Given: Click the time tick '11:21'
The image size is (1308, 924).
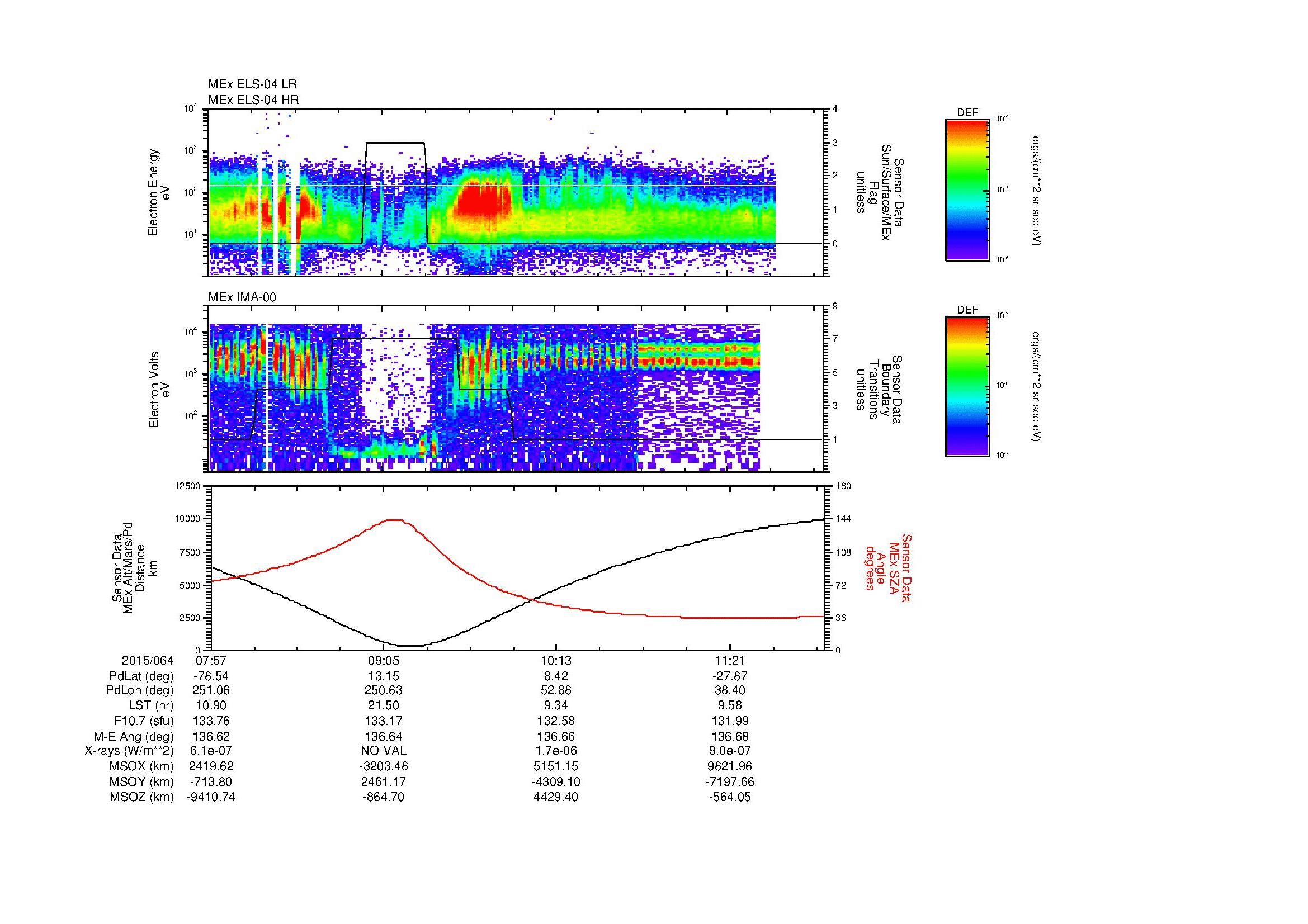Looking at the screenshot, I should pos(730,661).
